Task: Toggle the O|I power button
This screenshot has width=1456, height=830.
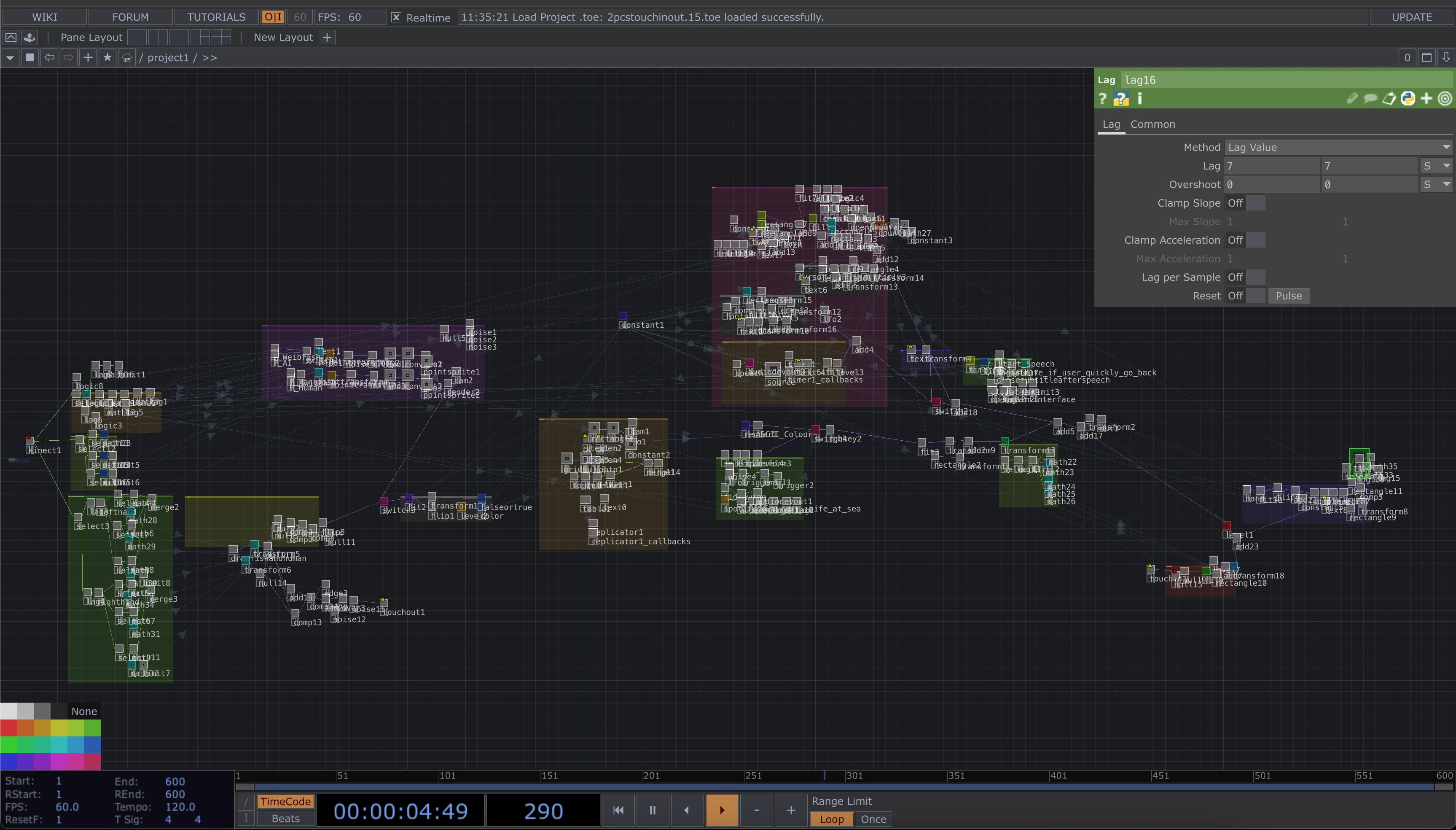Action: pos(274,17)
